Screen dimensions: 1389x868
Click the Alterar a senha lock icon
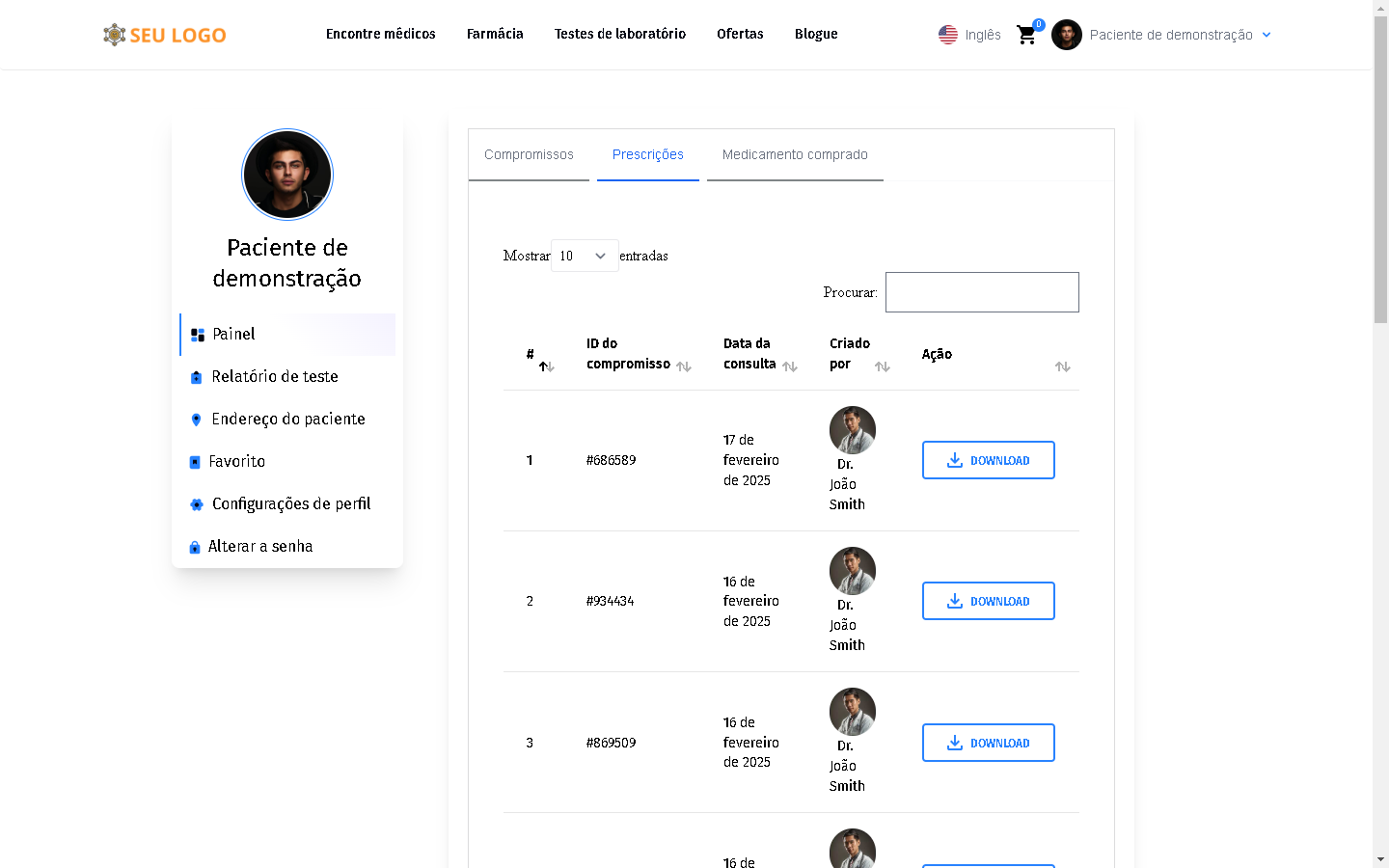pos(195,547)
